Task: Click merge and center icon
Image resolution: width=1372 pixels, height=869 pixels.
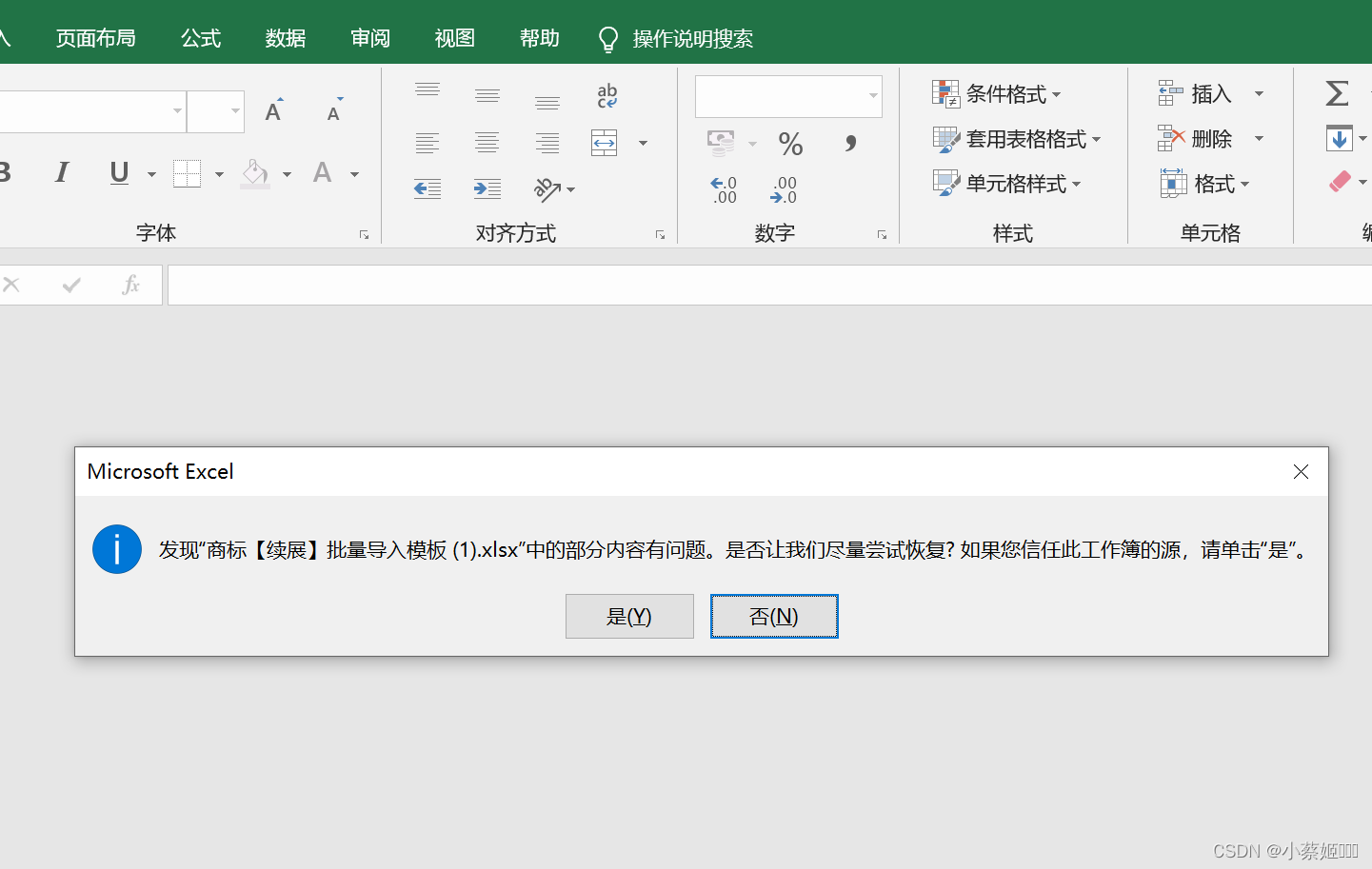Action: [x=605, y=143]
